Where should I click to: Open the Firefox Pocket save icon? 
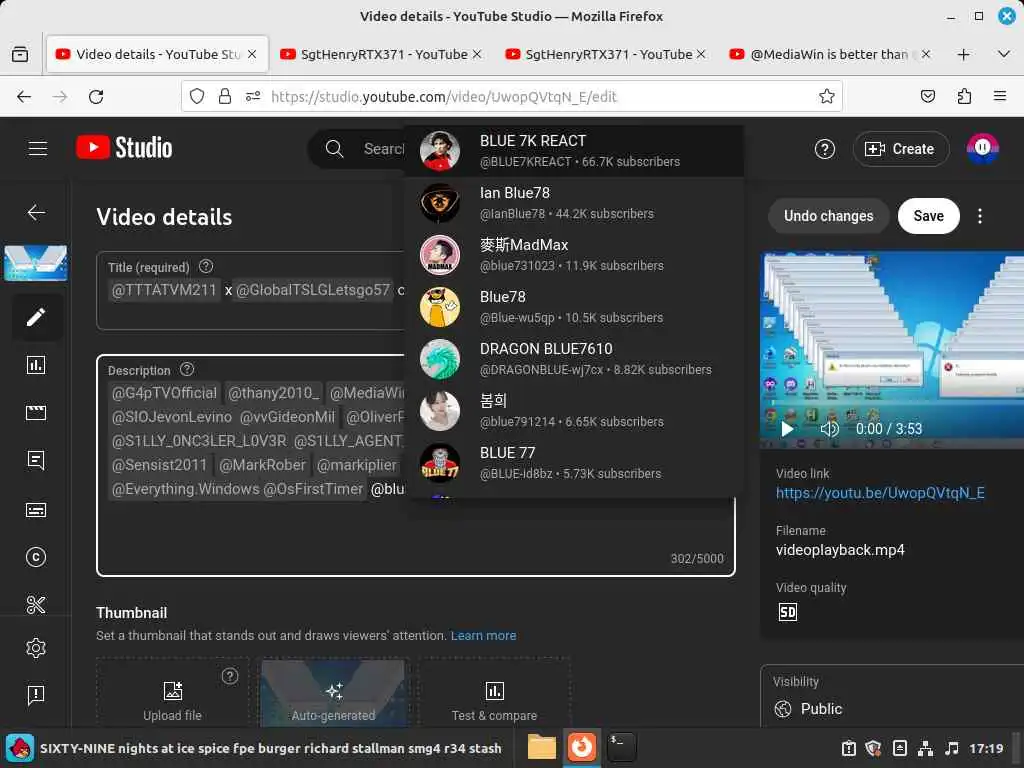(x=927, y=97)
